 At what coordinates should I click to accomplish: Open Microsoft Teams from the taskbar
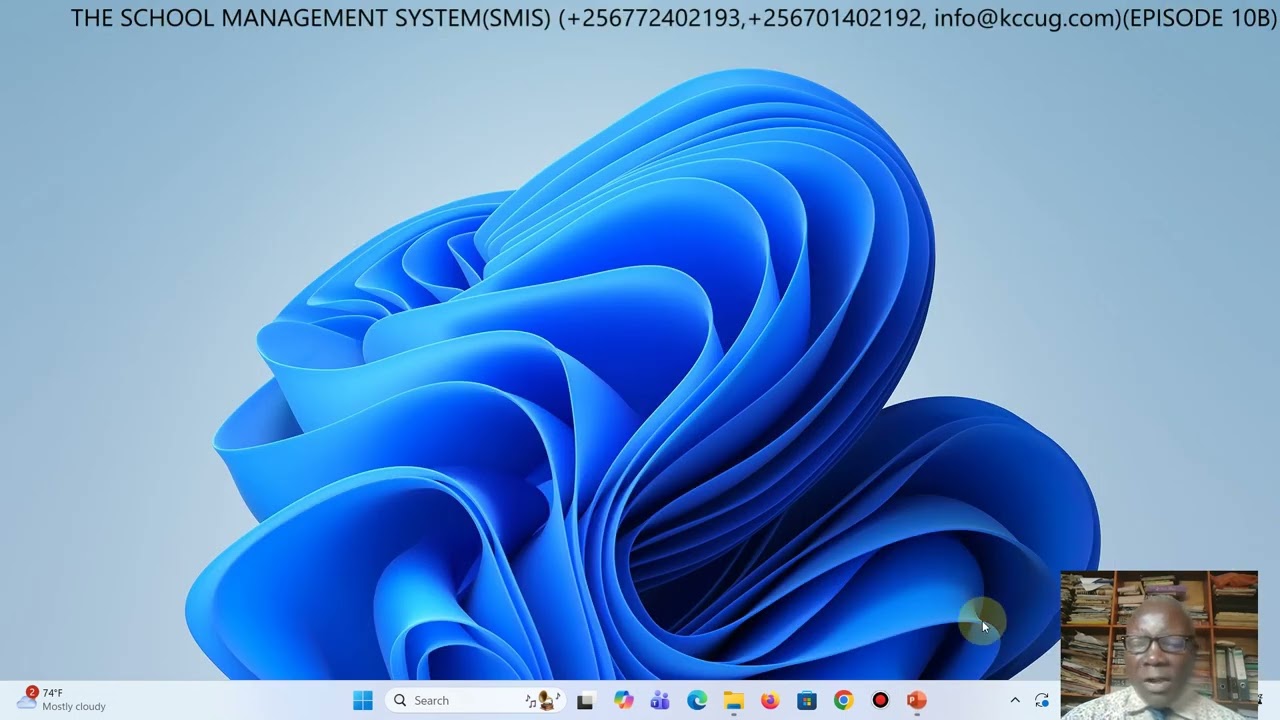click(660, 701)
